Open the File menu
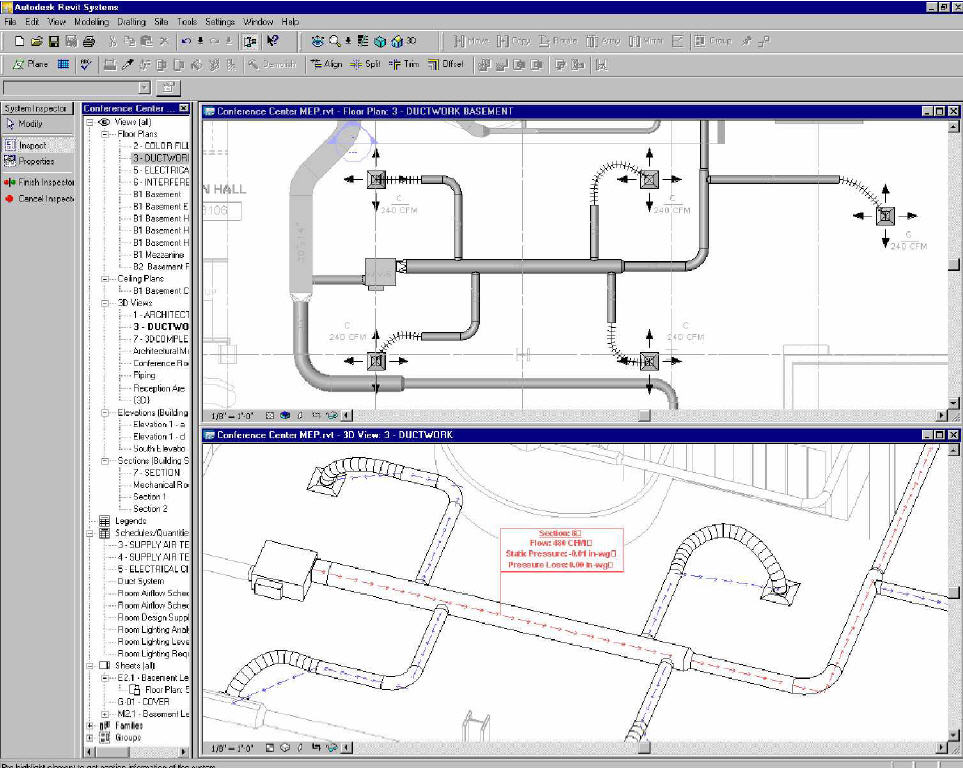963x768 pixels. (x=10, y=22)
